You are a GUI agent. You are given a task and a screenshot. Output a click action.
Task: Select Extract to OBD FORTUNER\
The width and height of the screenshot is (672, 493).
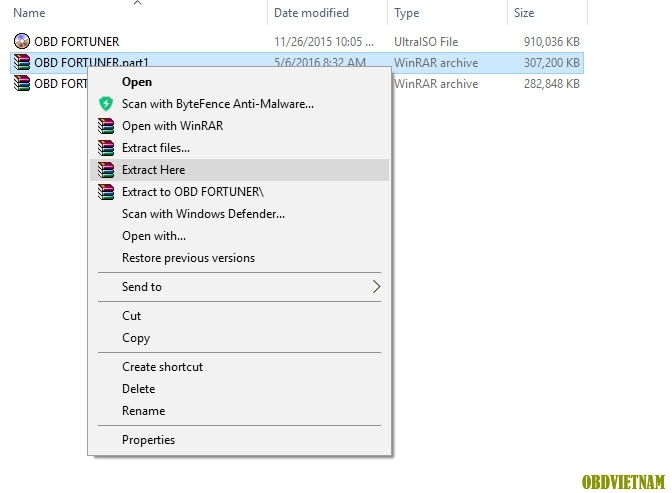193,192
